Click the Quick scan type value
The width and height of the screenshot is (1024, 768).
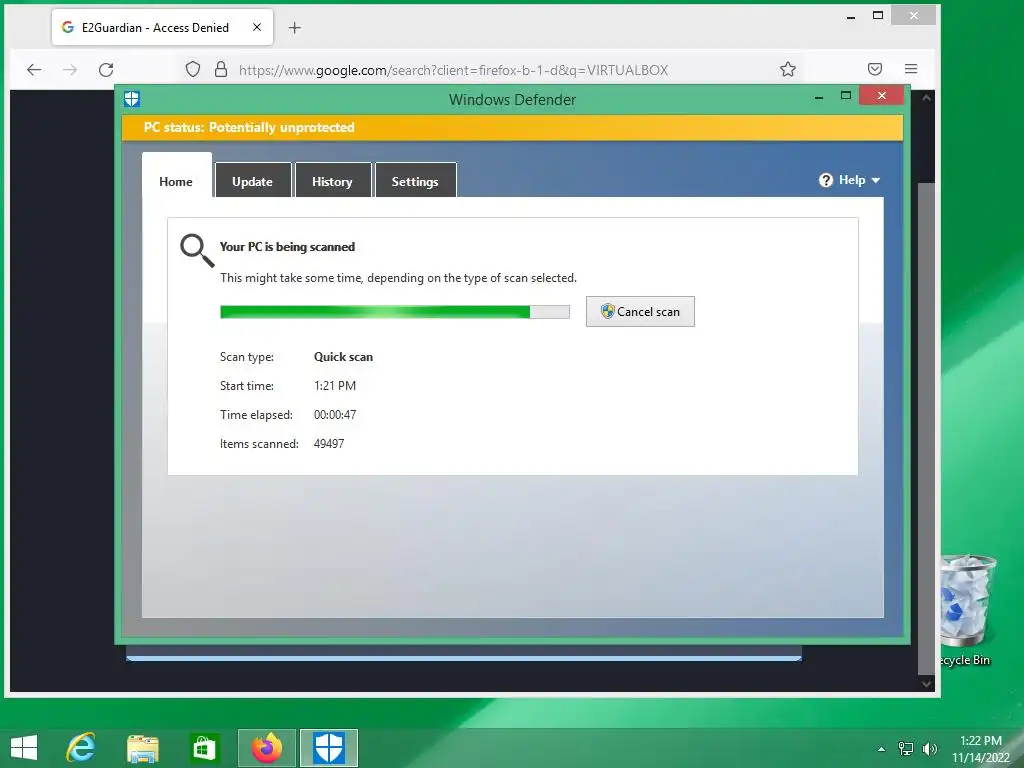tap(344, 357)
